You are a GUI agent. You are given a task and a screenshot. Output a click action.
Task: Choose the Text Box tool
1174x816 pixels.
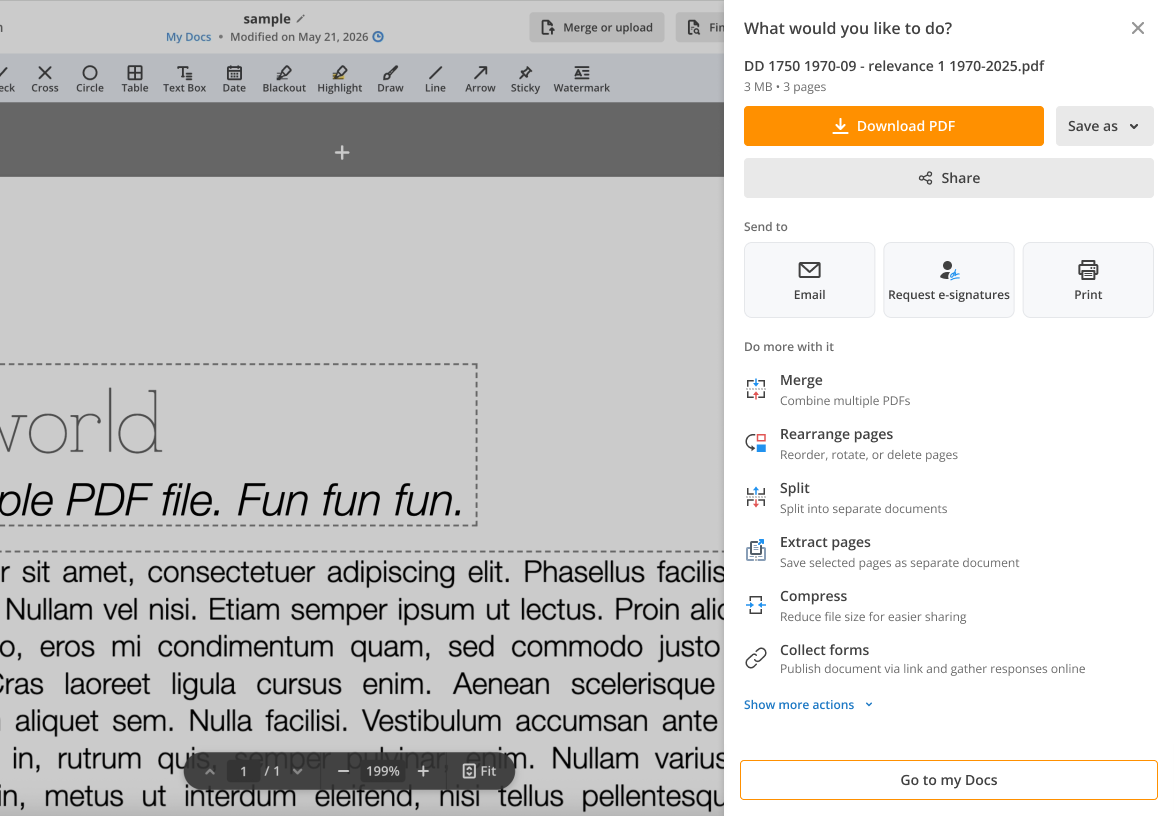click(x=184, y=79)
